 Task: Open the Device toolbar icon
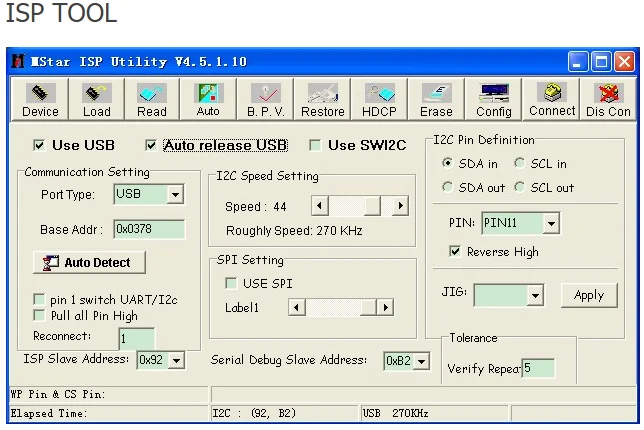(40, 99)
